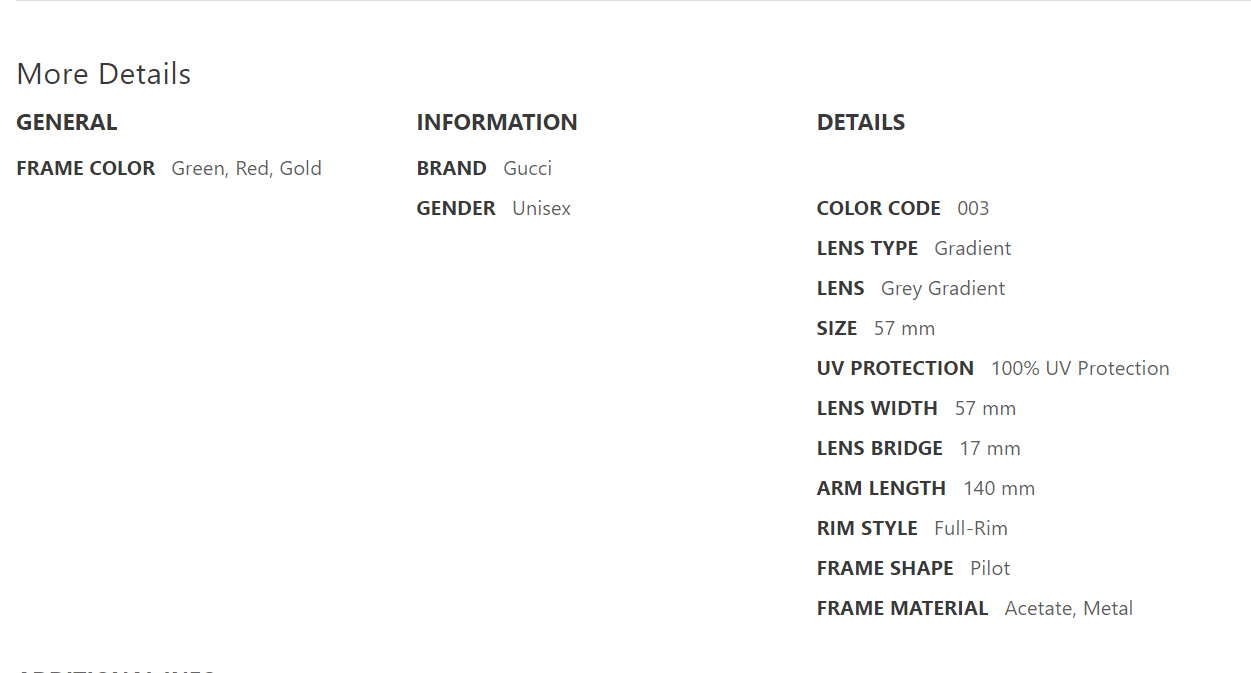Click the FRAME COLOR label
Viewport: 1251px width, 673px height.
pyautogui.click(x=86, y=168)
